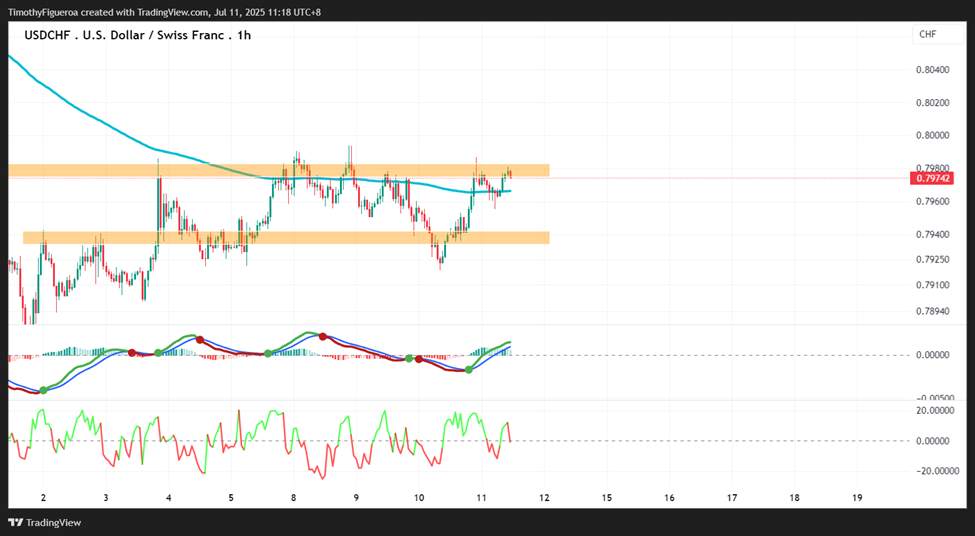The width and height of the screenshot is (975, 536).
Task: Select the current price tag 0.79742
Action: pyautogui.click(x=931, y=179)
